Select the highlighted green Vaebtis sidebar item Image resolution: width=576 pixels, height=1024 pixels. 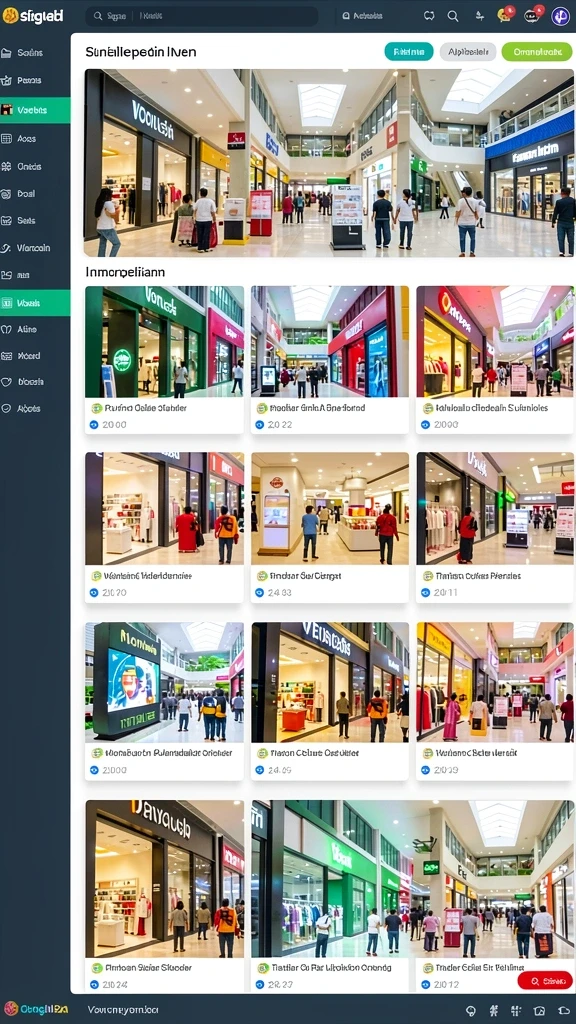(x=35, y=110)
